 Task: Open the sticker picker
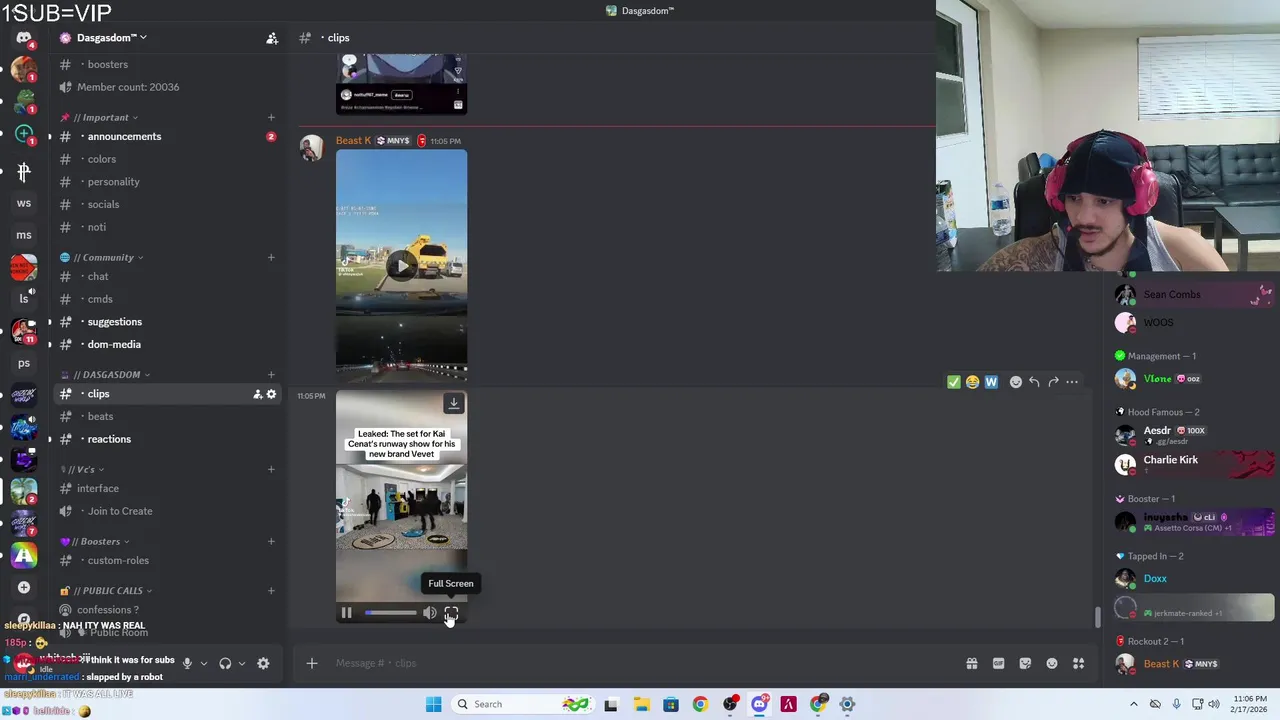click(1025, 663)
